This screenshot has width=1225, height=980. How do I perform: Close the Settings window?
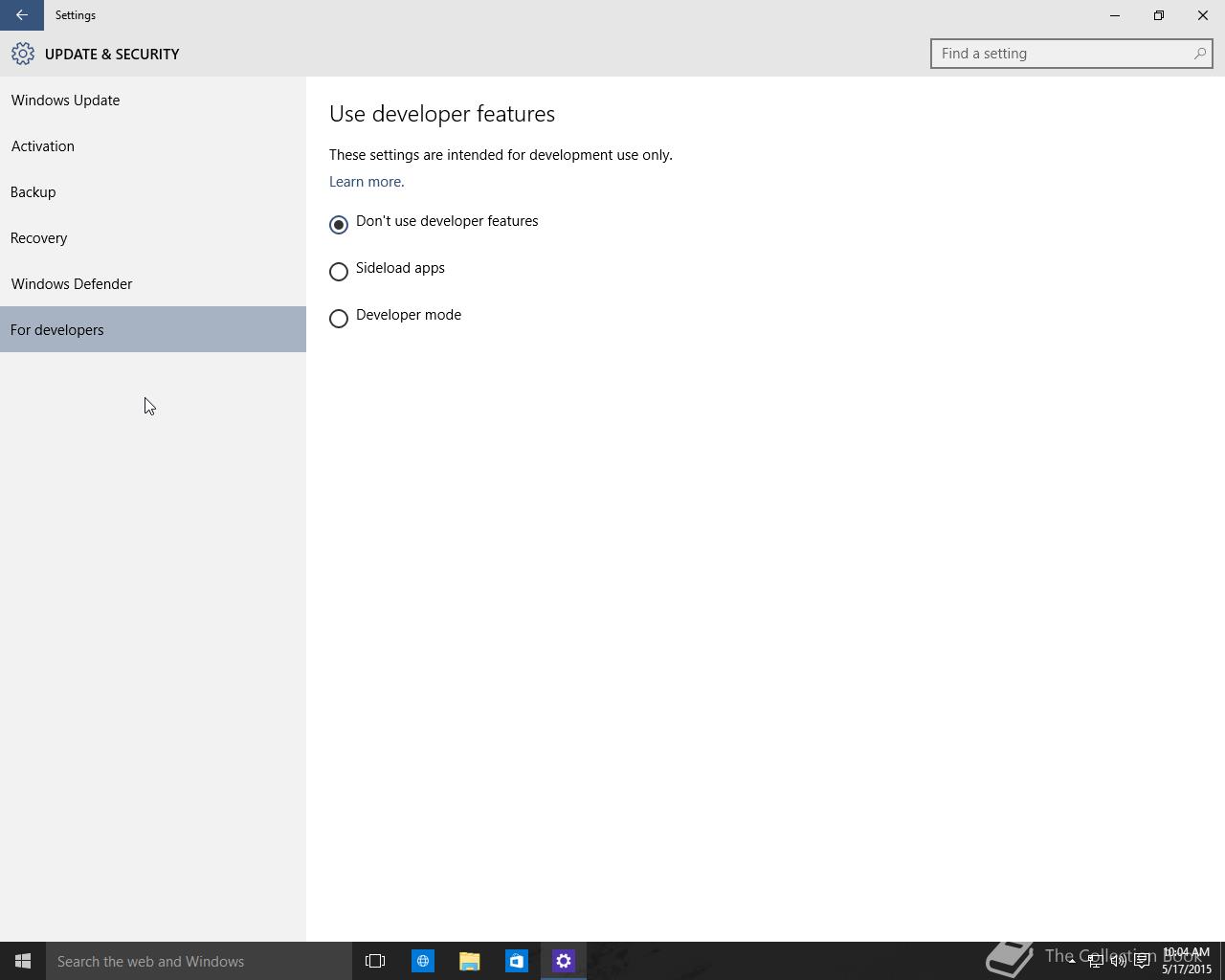[1203, 15]
